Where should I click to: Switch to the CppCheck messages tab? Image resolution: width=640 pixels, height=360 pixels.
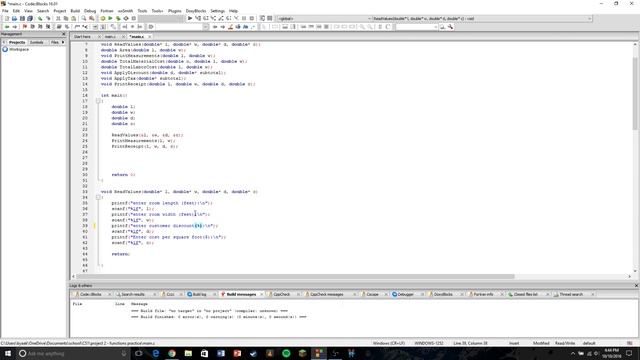327,294
